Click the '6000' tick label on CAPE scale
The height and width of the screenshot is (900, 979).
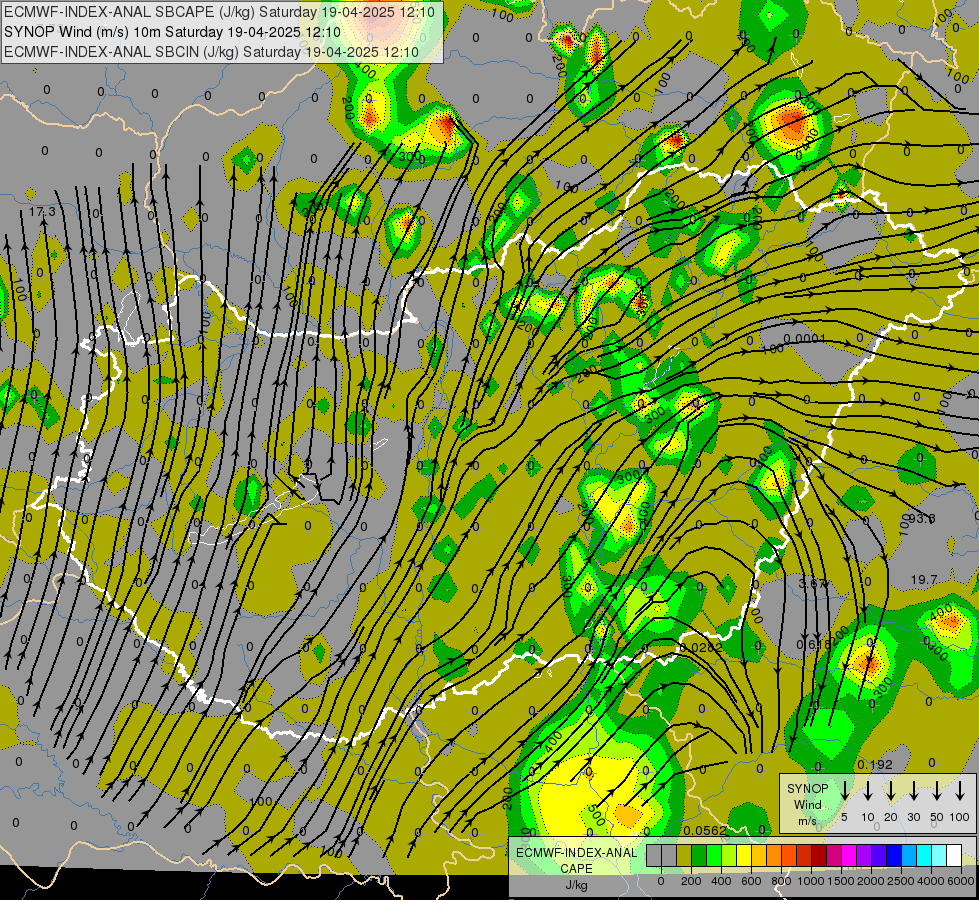[x=962, y=881]
